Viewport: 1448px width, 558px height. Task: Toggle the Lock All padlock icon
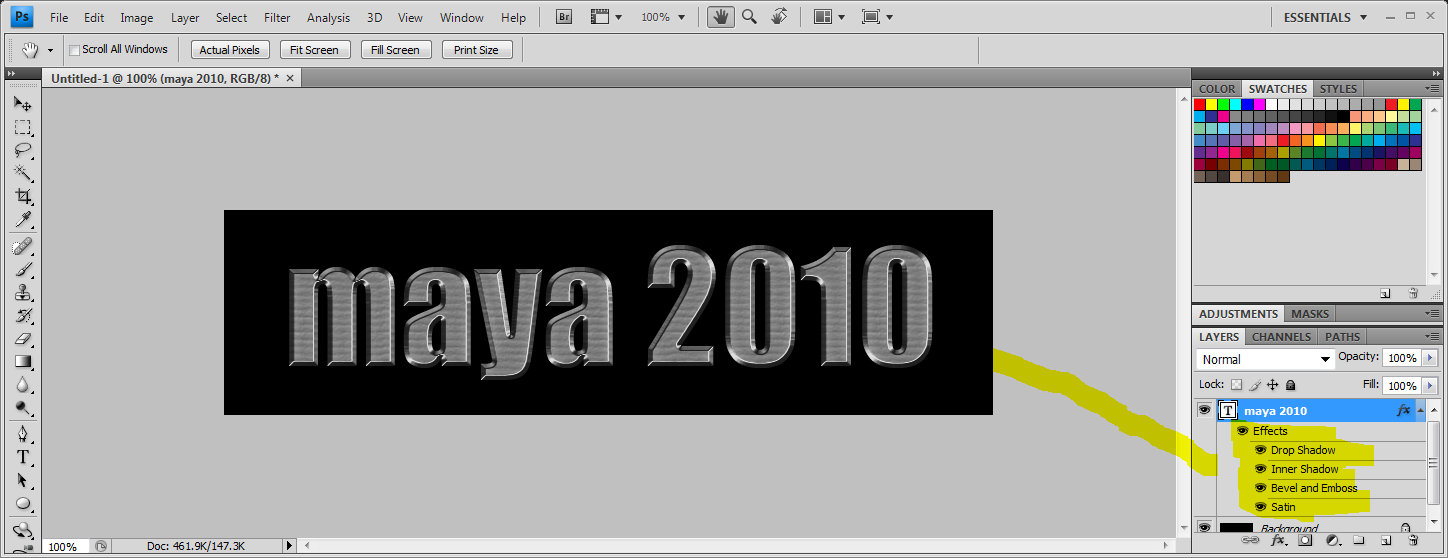(1291, 385)
